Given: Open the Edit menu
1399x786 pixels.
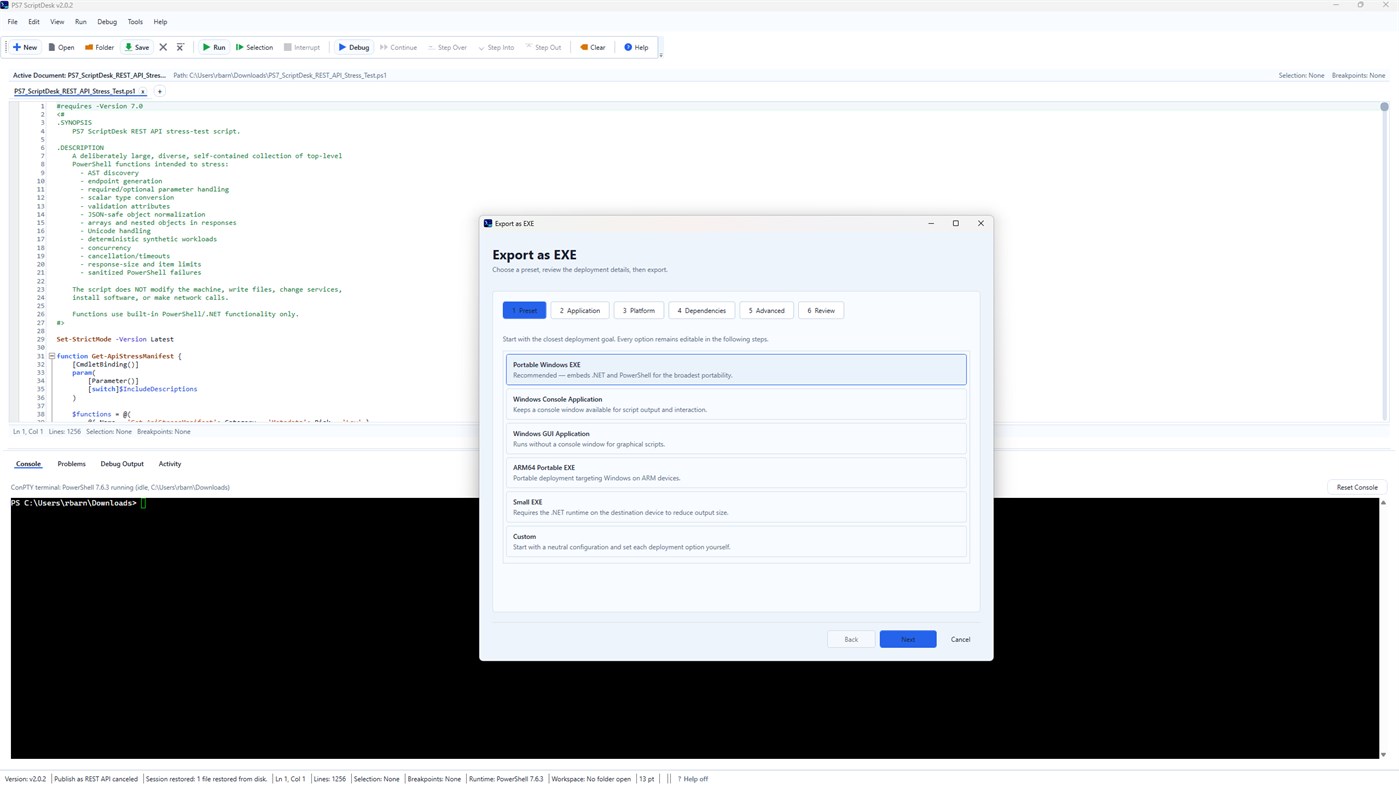Looking at the screenshot, I should pos(34,22).
